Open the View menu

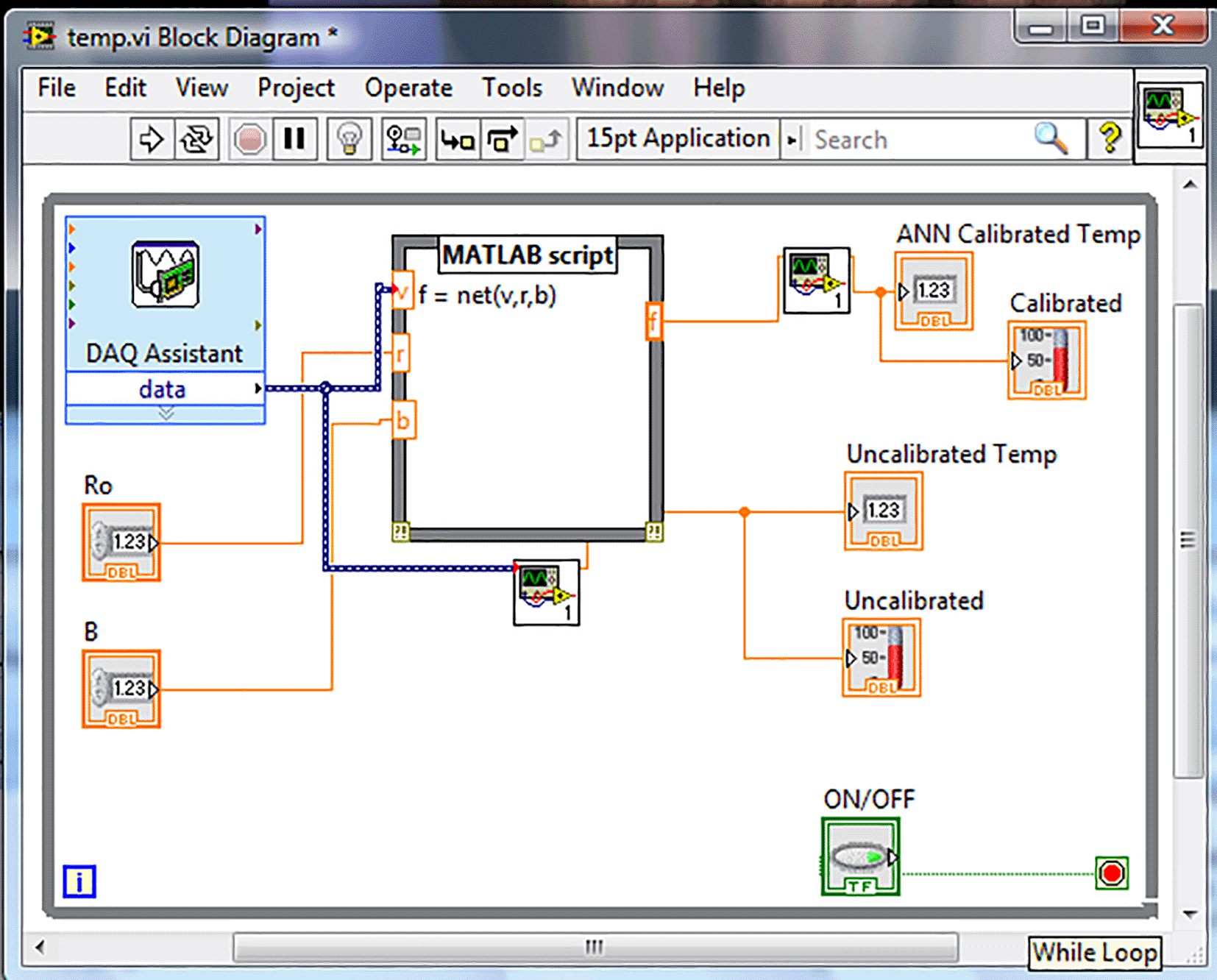point(202,88)
